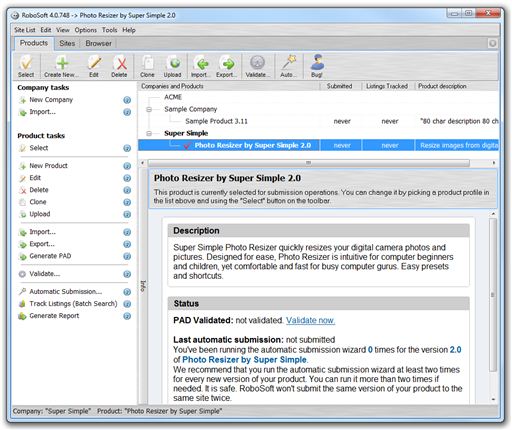Screen dimensions: 512x430
Task: Click help icon beside product Select task
Action: click(x=127, y=148)
